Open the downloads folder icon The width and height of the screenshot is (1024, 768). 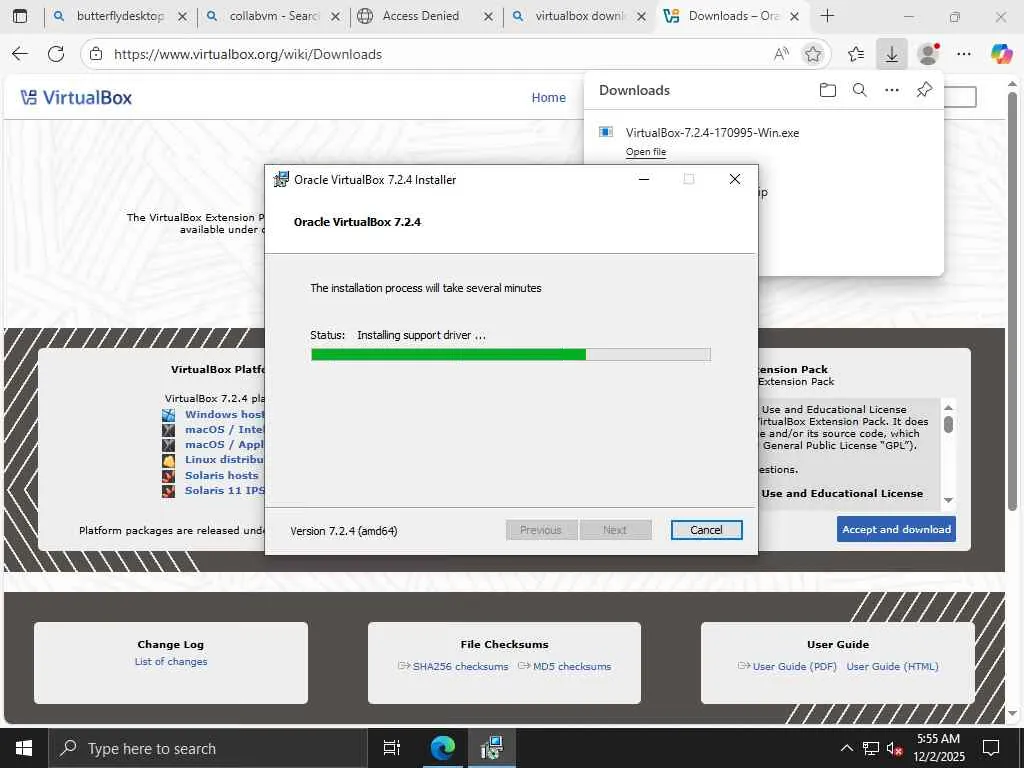click(x=827, y=90)
